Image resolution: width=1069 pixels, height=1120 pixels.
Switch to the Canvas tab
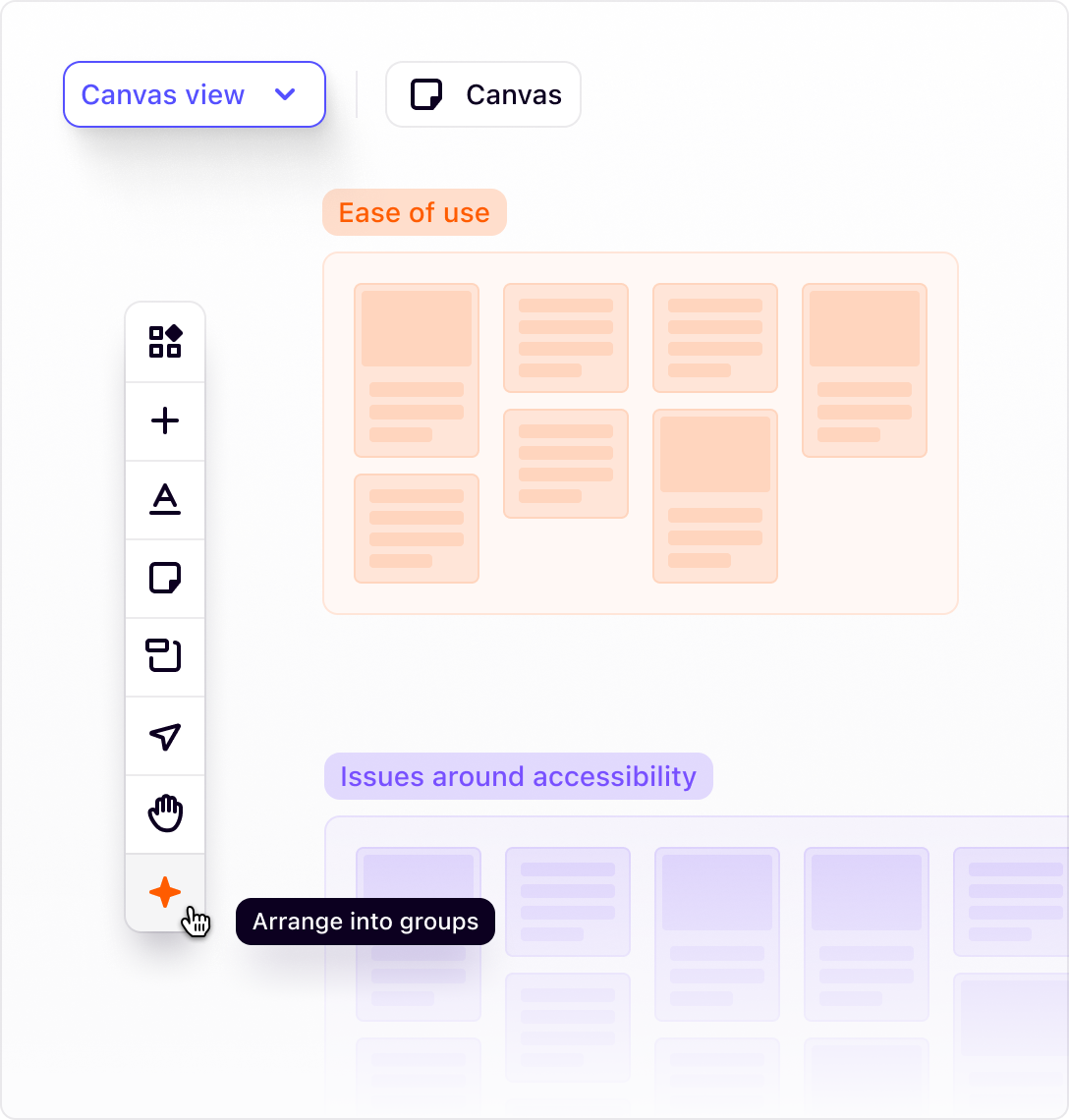[482, 94]
